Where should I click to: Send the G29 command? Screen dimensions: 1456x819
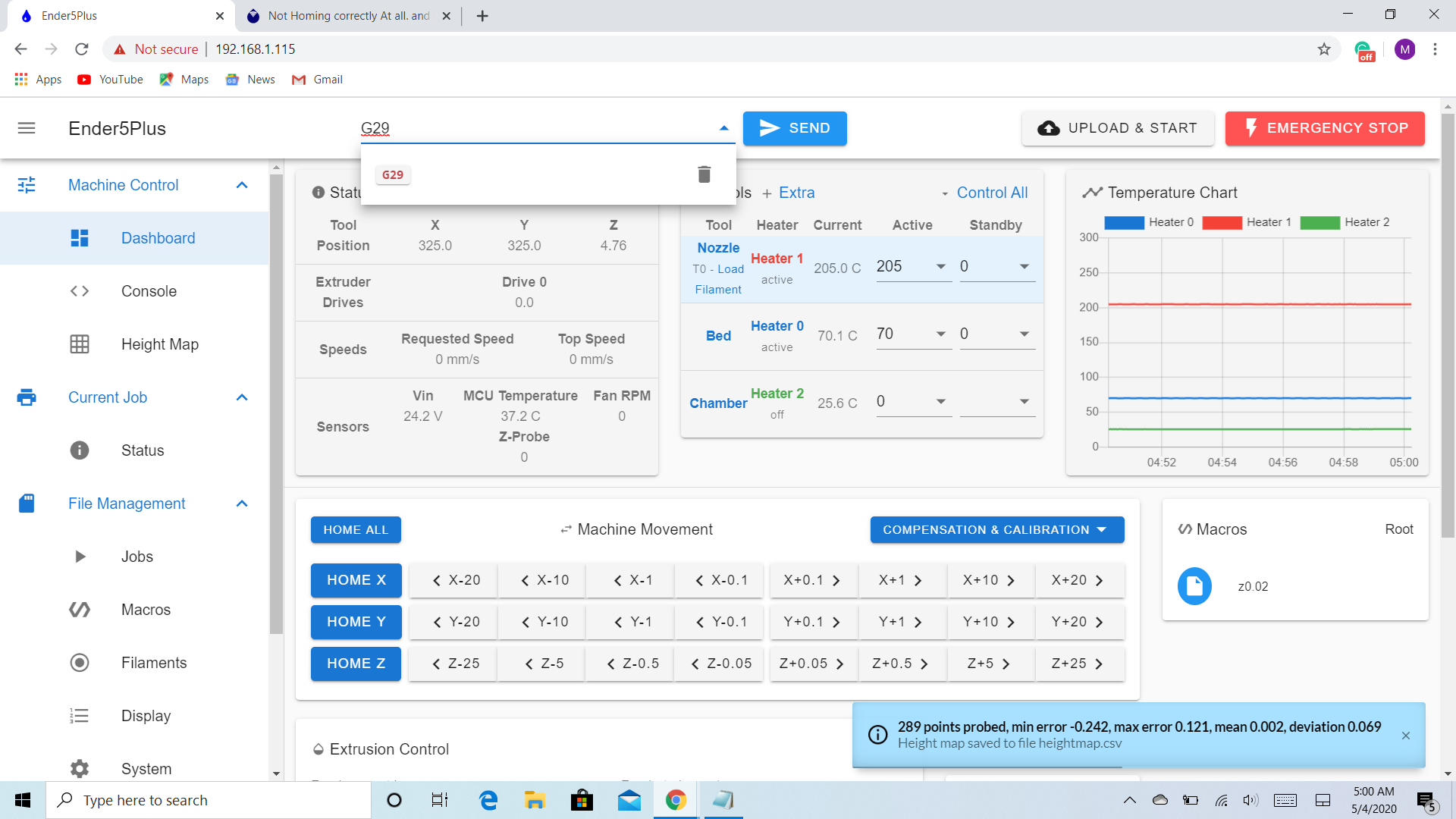pos(795,128)
